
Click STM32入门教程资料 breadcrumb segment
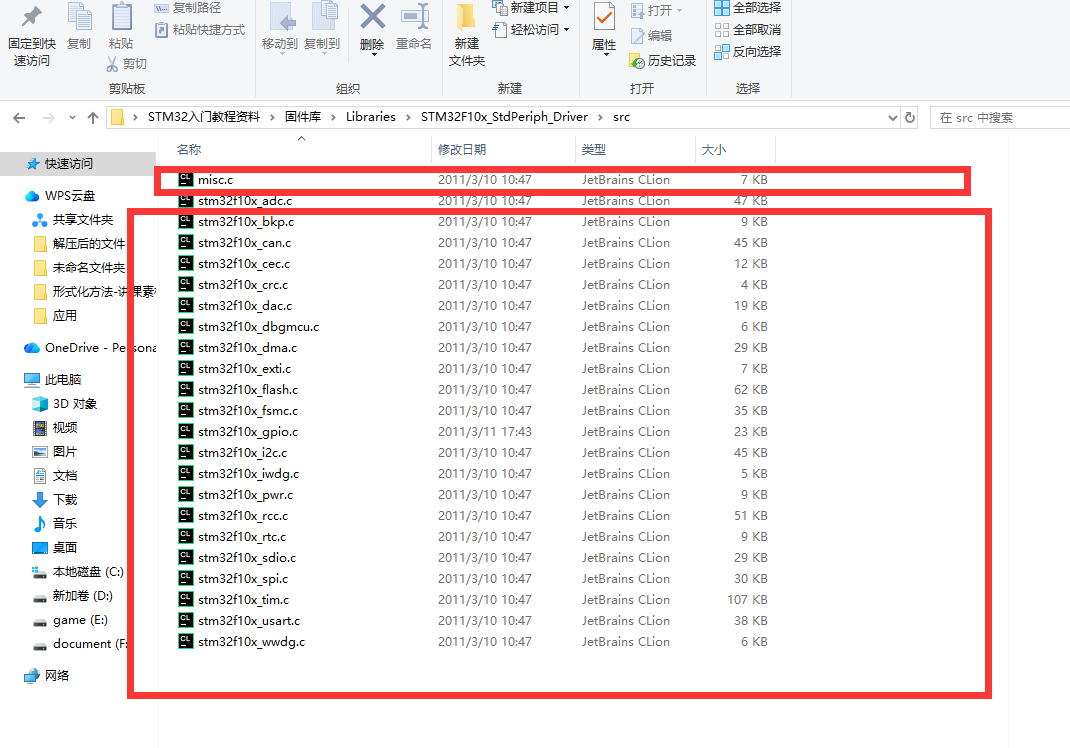[203, 117]
